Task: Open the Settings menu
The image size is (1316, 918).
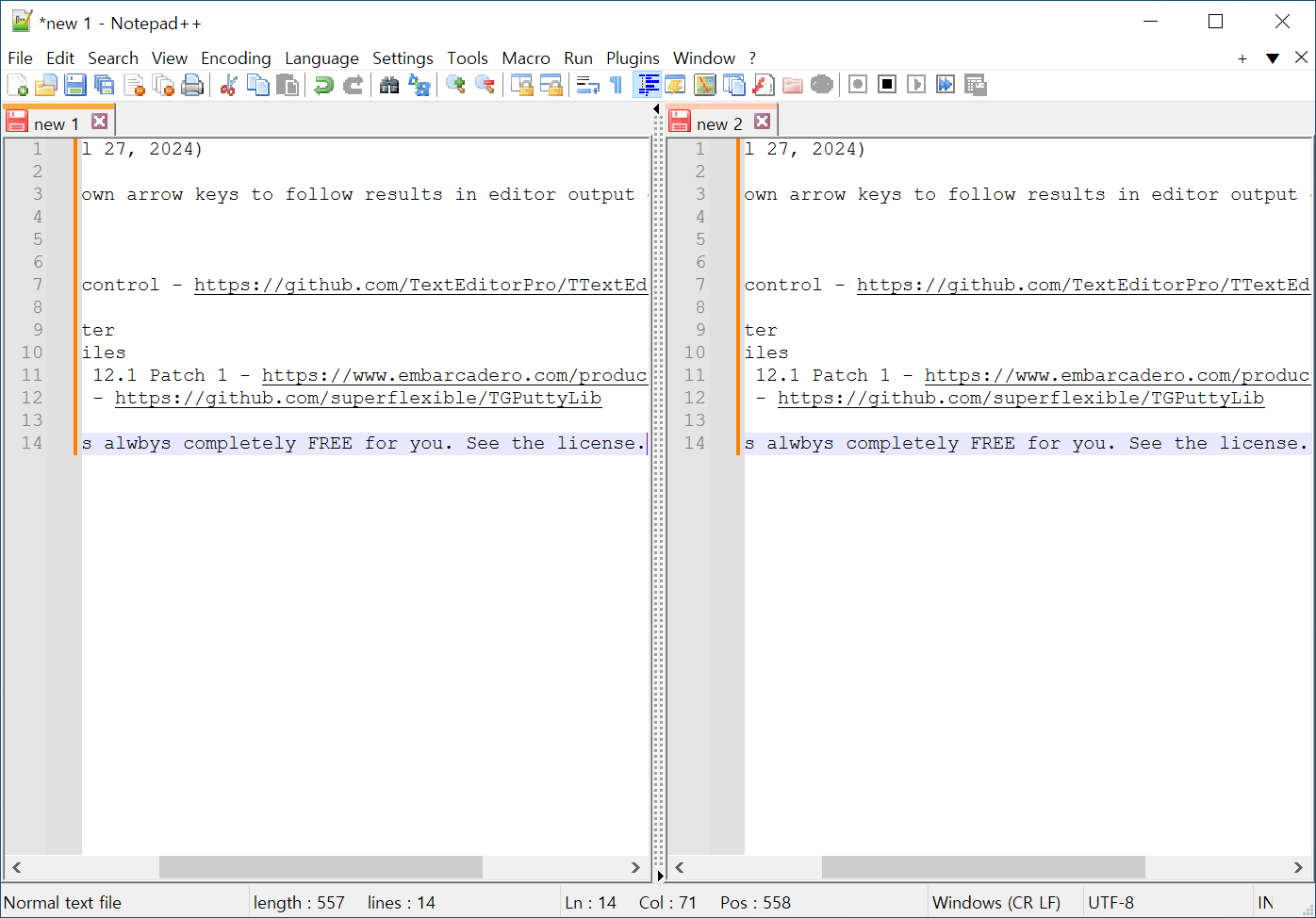Action: pyautogui.click(x=403, y=58)
